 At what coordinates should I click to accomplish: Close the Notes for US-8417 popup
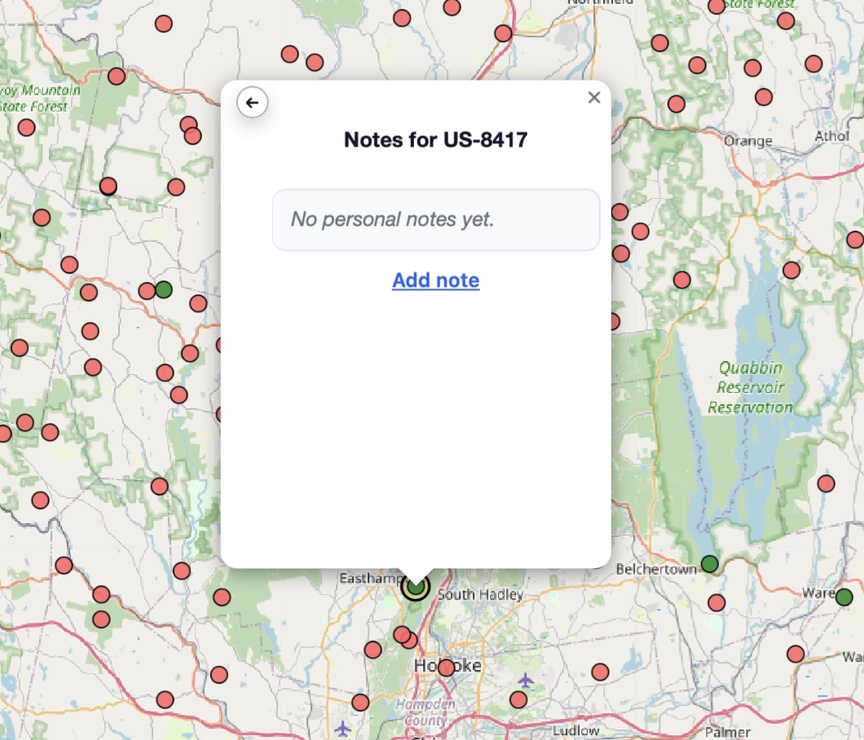tap(594, 97)
